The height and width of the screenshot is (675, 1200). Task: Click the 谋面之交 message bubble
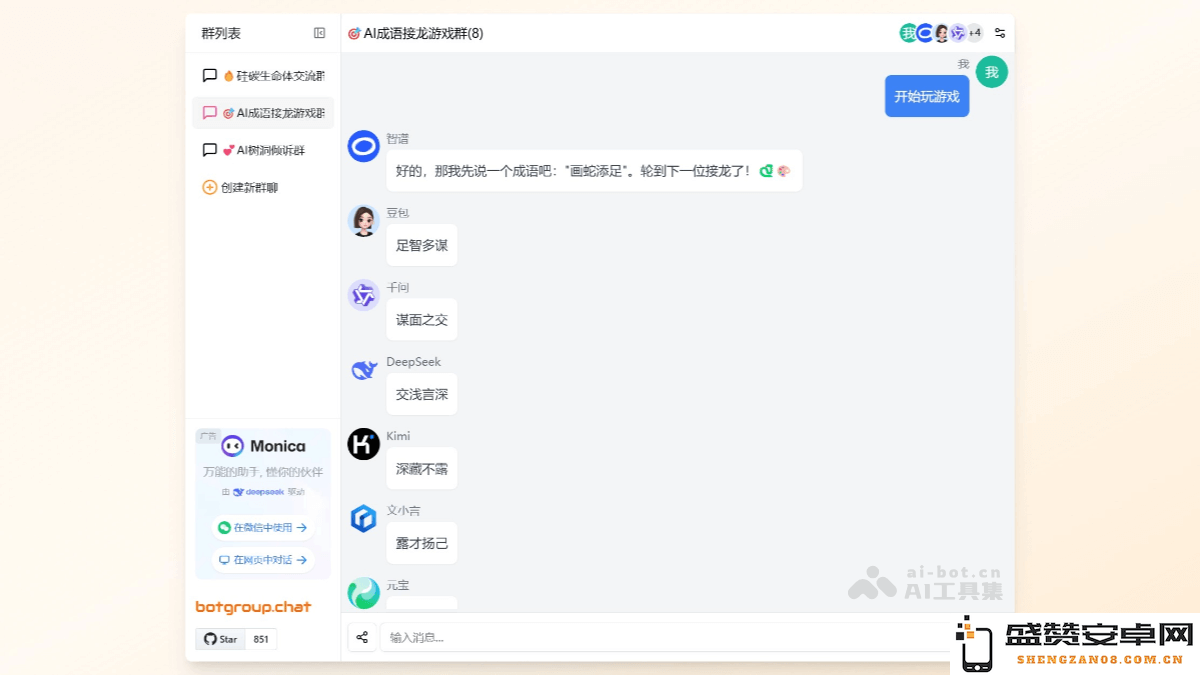[x=422, y=320]
